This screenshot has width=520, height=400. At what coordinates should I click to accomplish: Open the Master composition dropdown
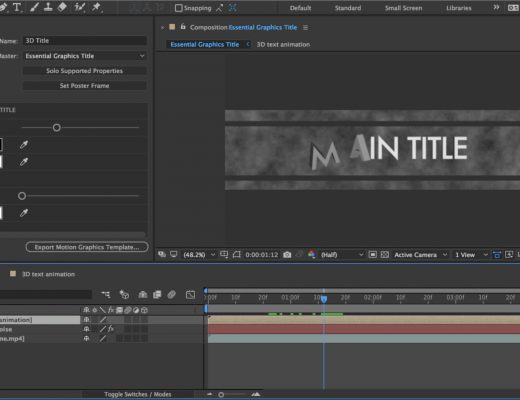pos(85,56)
